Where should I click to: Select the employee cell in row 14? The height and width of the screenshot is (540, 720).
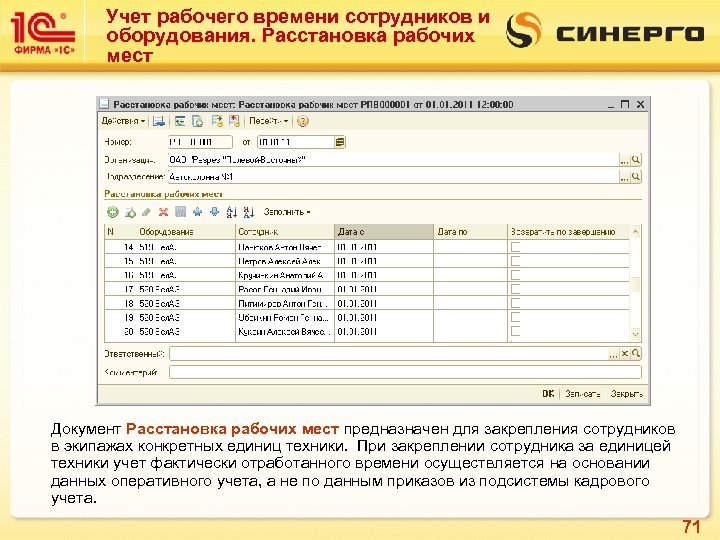pos(285,247)
